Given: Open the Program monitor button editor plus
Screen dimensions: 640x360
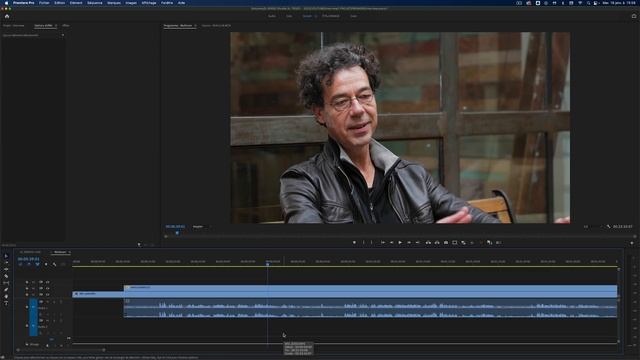Looking at the screenshot, I should (x=632, y=243).
